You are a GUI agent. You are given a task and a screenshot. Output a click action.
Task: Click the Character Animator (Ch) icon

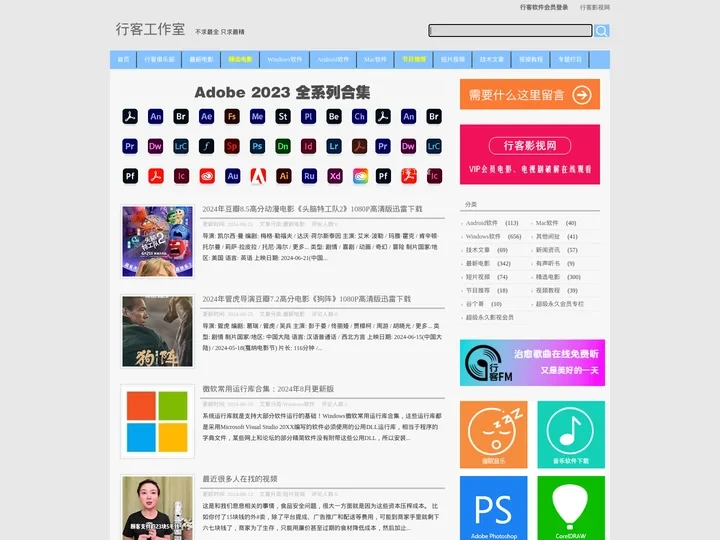coord(360,117)
